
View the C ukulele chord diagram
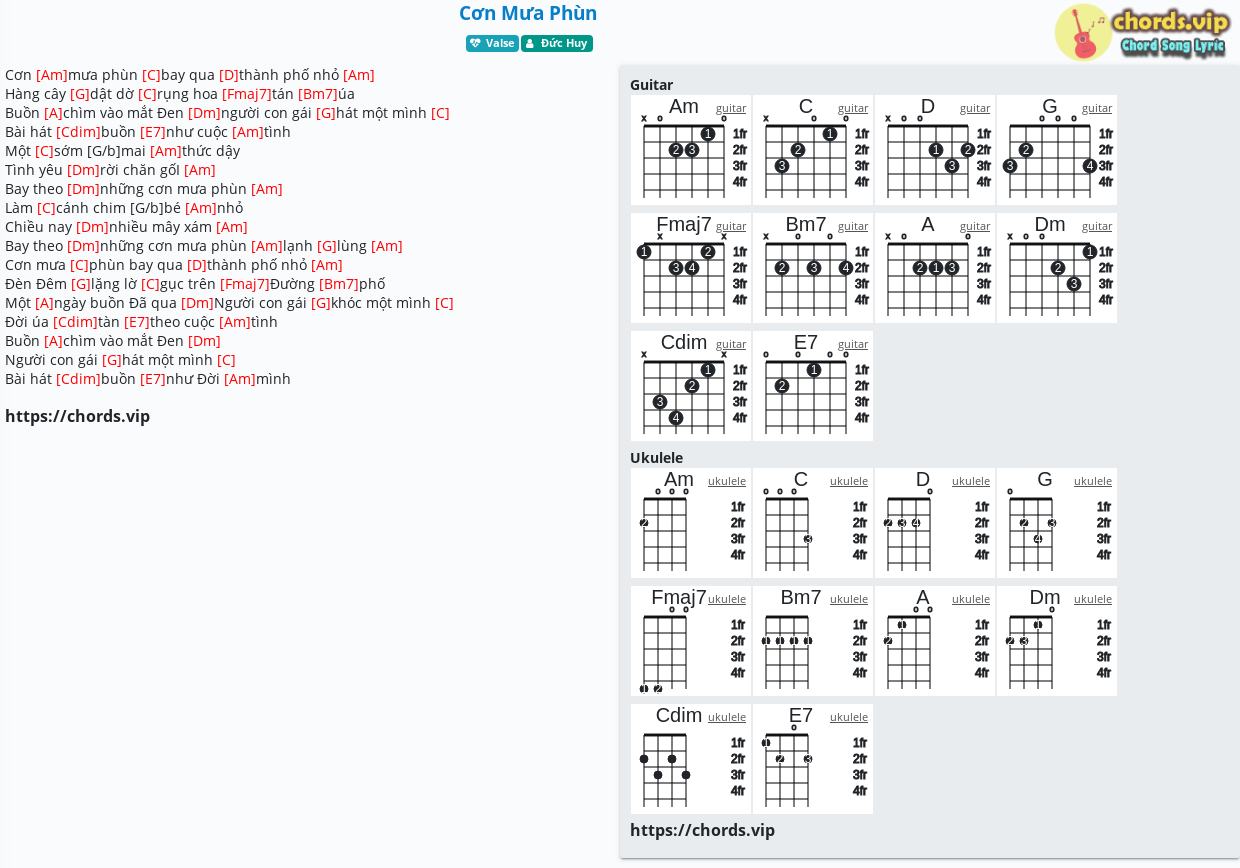tap(813, 524)
